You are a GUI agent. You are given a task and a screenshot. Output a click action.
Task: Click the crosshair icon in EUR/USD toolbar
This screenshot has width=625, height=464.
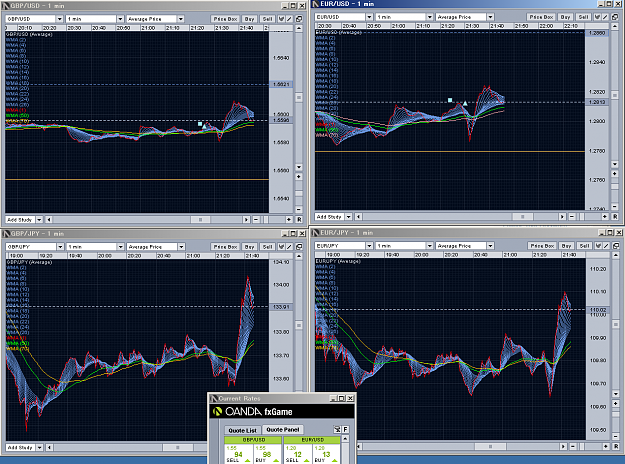pyautogui.click(x=597, y=17)
